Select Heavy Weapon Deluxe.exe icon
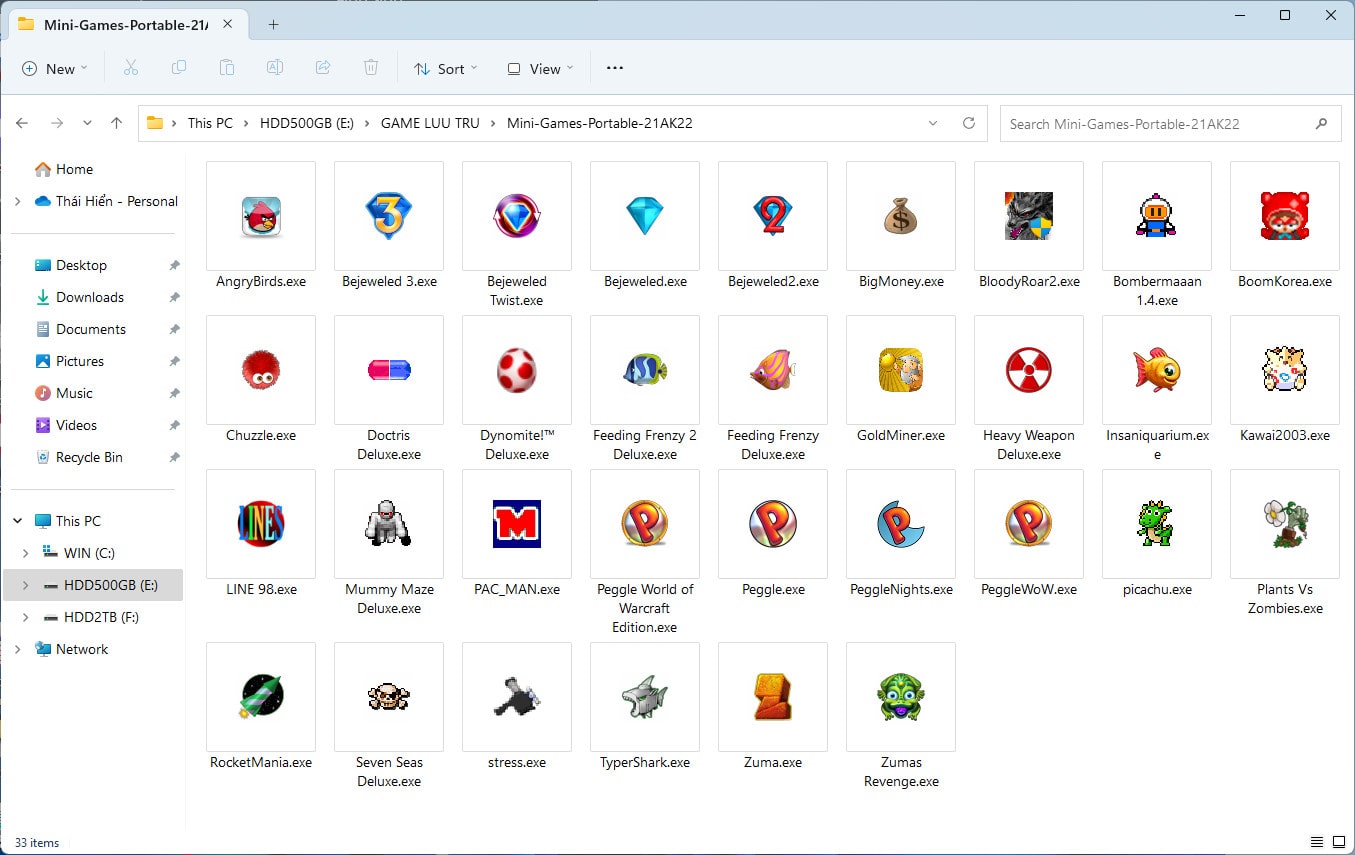1355x855 pixels. (x=1029, y=370)
